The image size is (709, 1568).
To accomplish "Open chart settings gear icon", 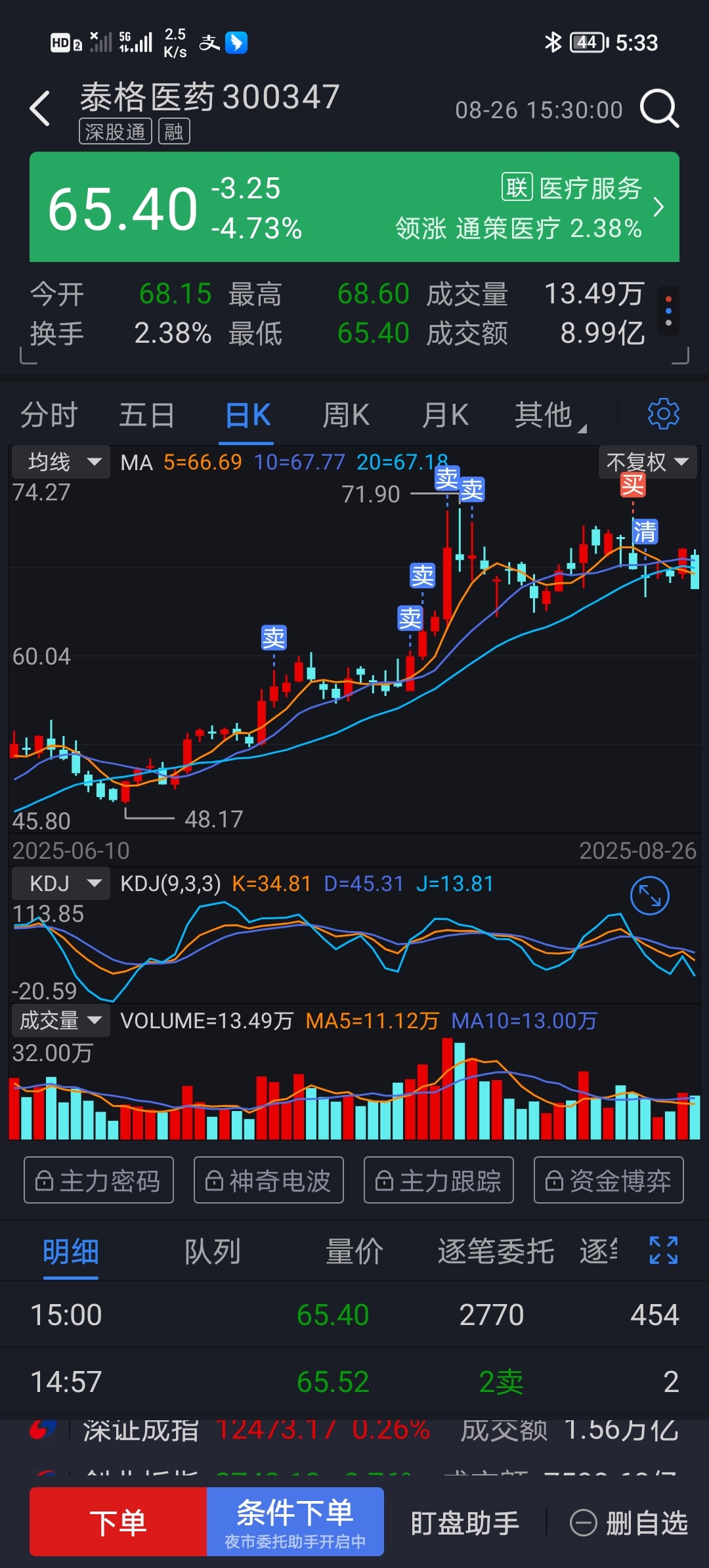I will point(663,414).
